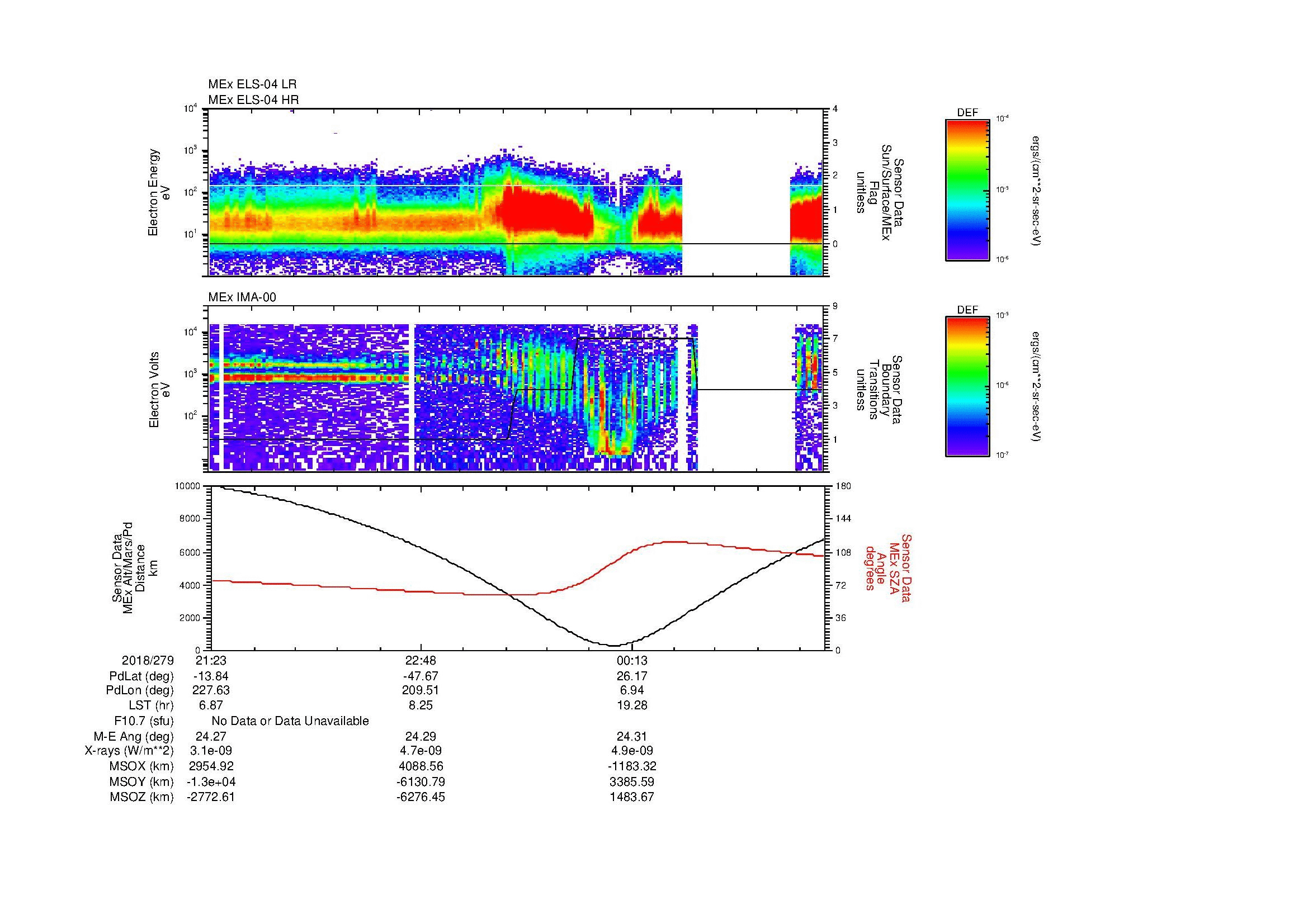Click the PdLon value '209.51'
The height and width of the screenshot is (924, 1308).
point(421,690)
